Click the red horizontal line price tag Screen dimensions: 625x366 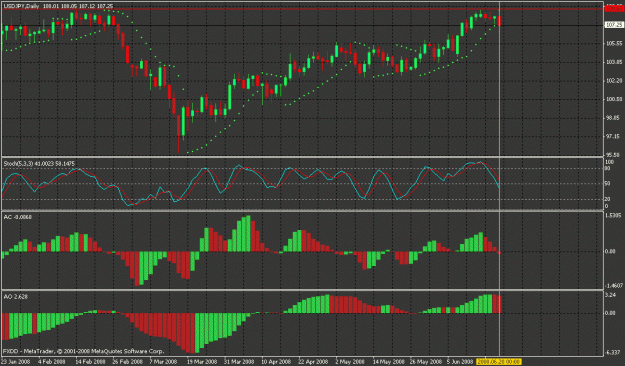click(x=614, y=8)
